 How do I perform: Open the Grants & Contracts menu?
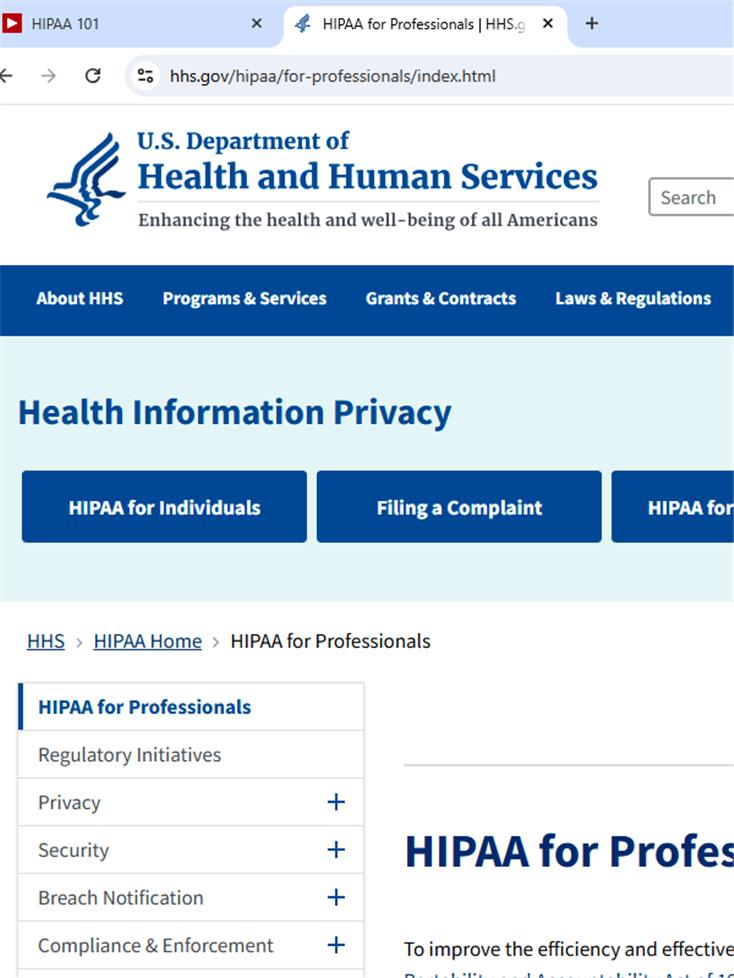441,299
